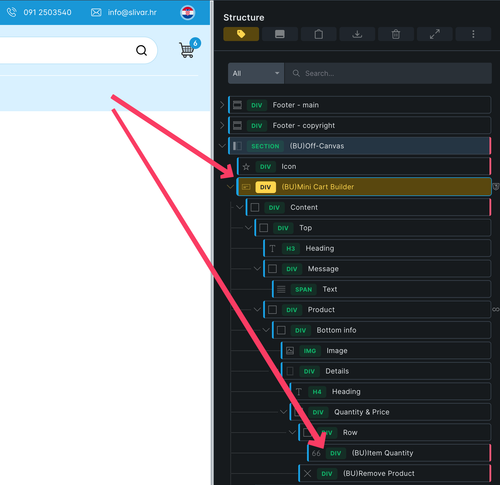The width and height of the screenshot is (500, 485).
Task: Expand the Footer - copyright element
Action: pyautogui.click(x=222, y=126)
